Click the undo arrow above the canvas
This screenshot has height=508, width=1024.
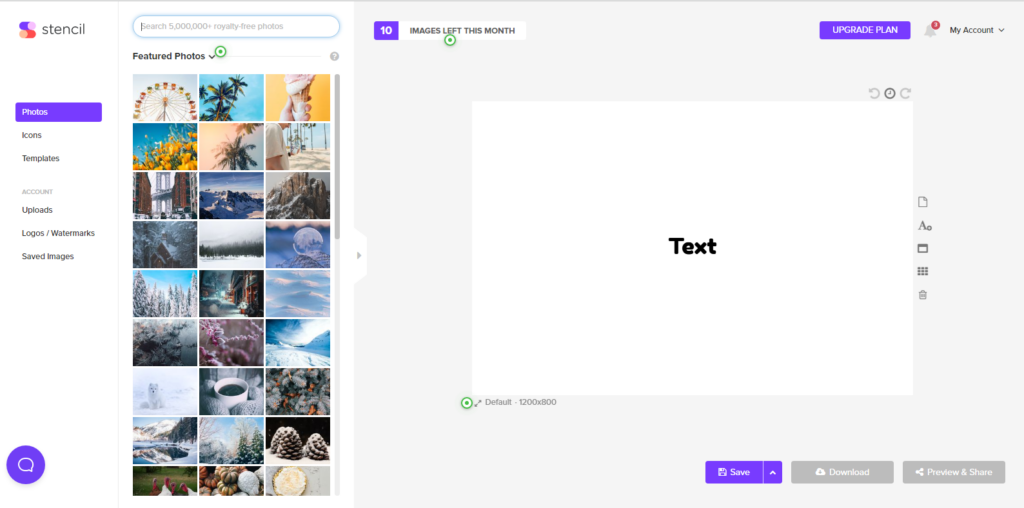[x=874, y=93]
